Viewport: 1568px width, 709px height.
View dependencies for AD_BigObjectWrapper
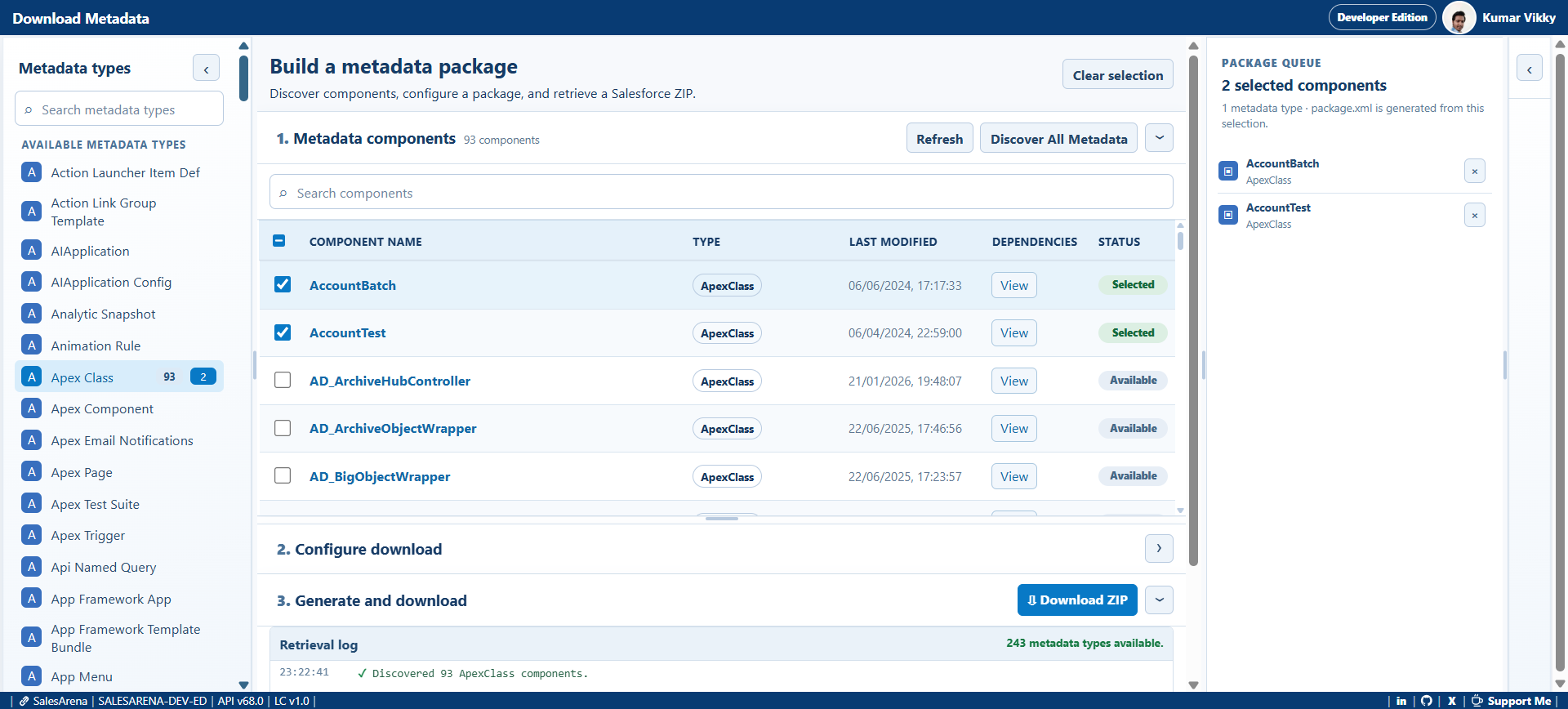pos(1013,476)
